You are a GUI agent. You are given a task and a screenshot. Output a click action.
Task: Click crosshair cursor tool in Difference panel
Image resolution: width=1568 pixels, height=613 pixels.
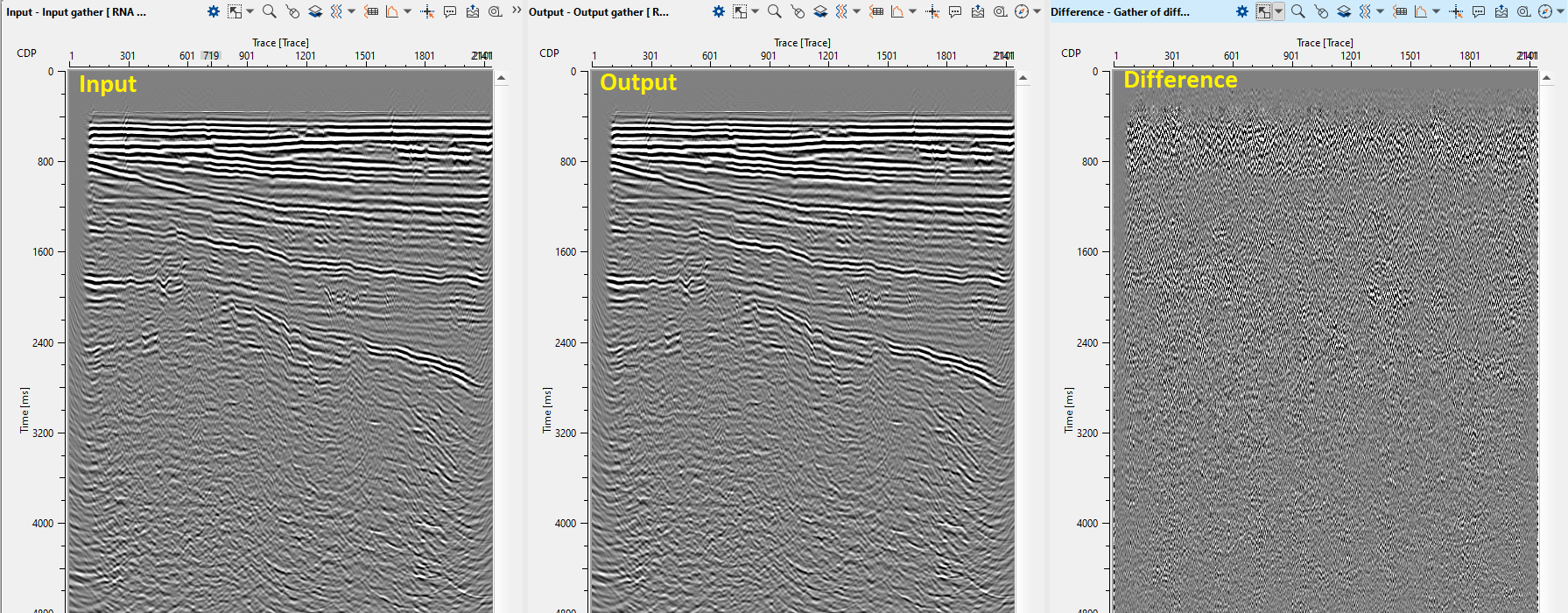[x=1456, y=11]
